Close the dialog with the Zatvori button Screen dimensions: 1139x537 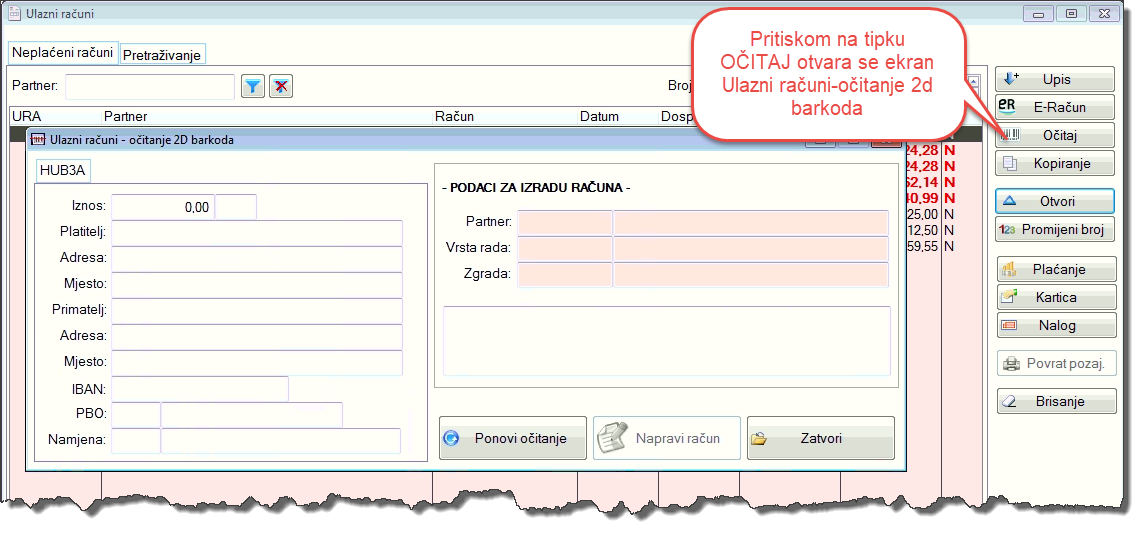click(820, 438)
